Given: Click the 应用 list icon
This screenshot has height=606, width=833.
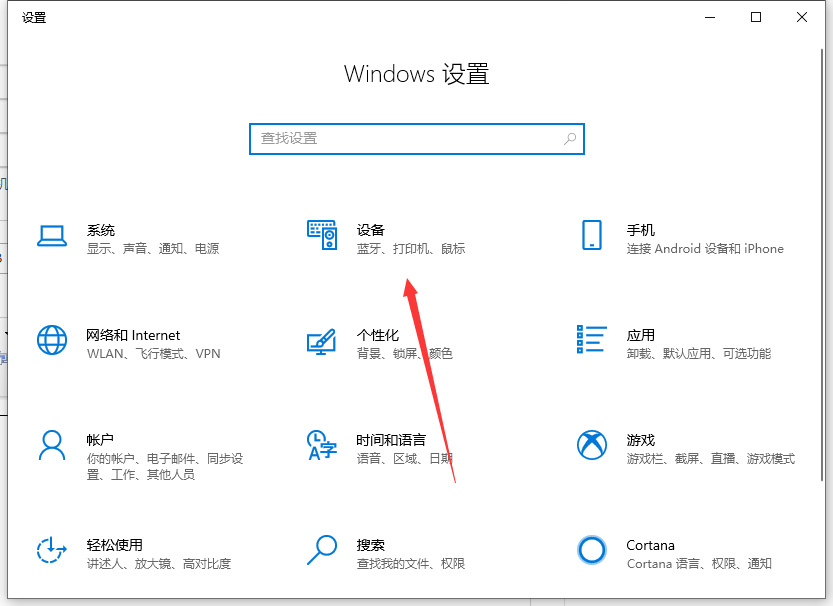Looking at the screenshot, I should (x=592, y=339).
